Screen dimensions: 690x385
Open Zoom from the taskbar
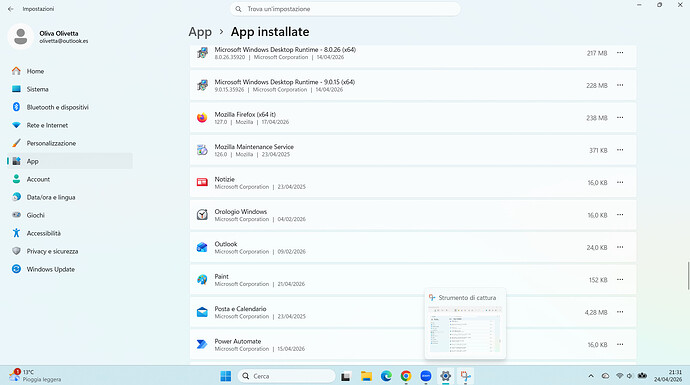[x=426, y=376]
